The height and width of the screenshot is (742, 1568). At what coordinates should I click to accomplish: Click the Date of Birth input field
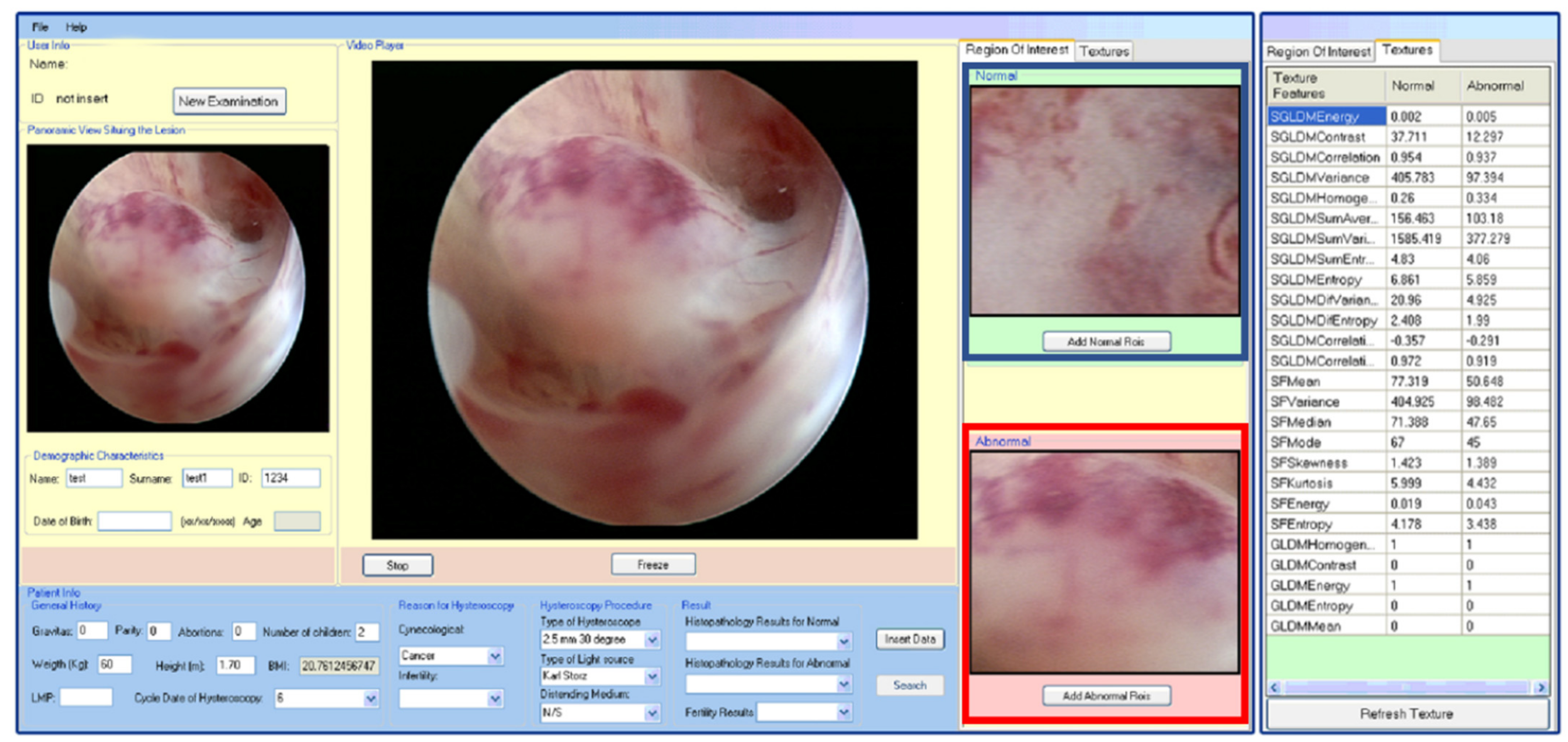coord(135,521)
